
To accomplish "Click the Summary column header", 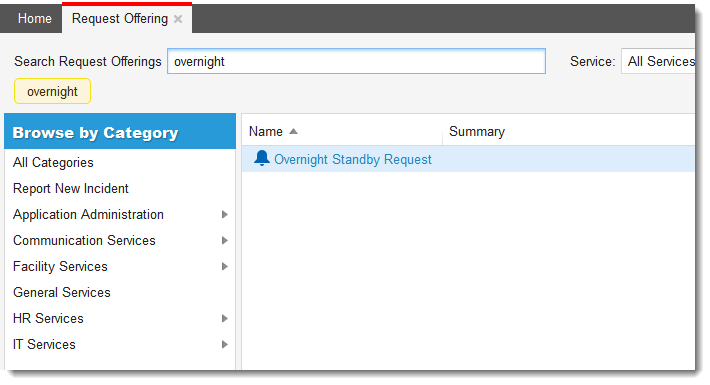I will (477, 132).
